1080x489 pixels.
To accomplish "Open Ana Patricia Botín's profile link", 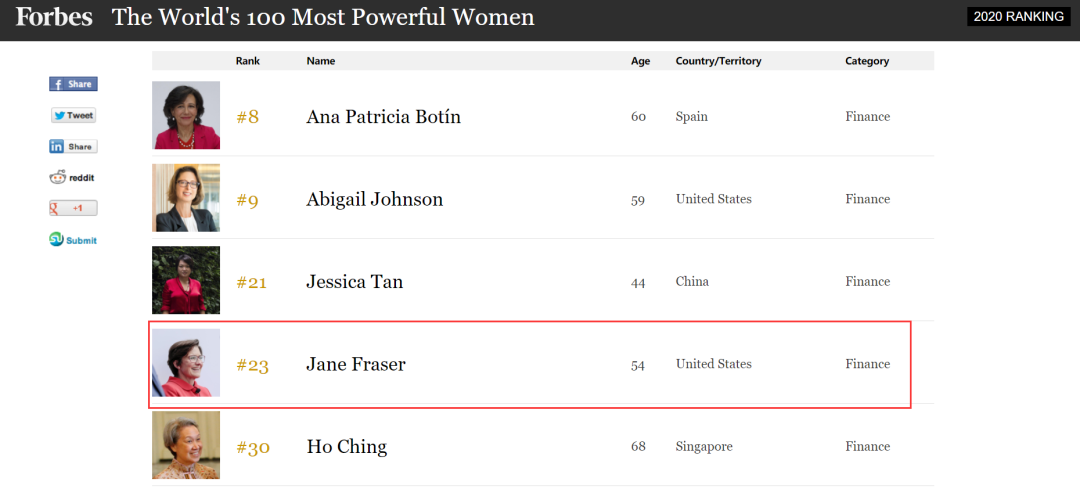I will coord(383,117).
